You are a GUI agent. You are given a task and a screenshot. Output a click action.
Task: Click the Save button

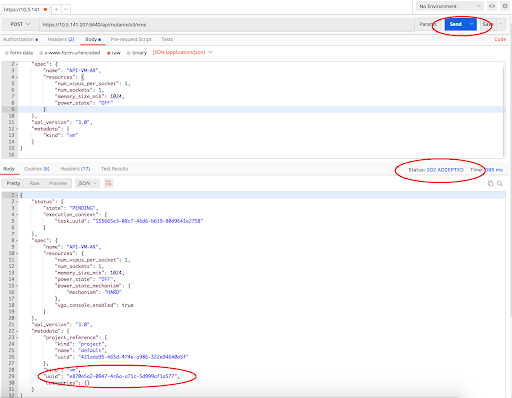click(488, 24)
